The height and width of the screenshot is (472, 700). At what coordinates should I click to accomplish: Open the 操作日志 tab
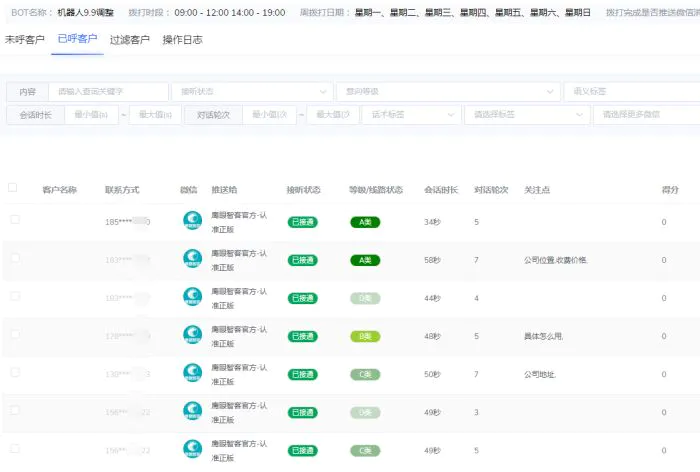tap(182, 40)
